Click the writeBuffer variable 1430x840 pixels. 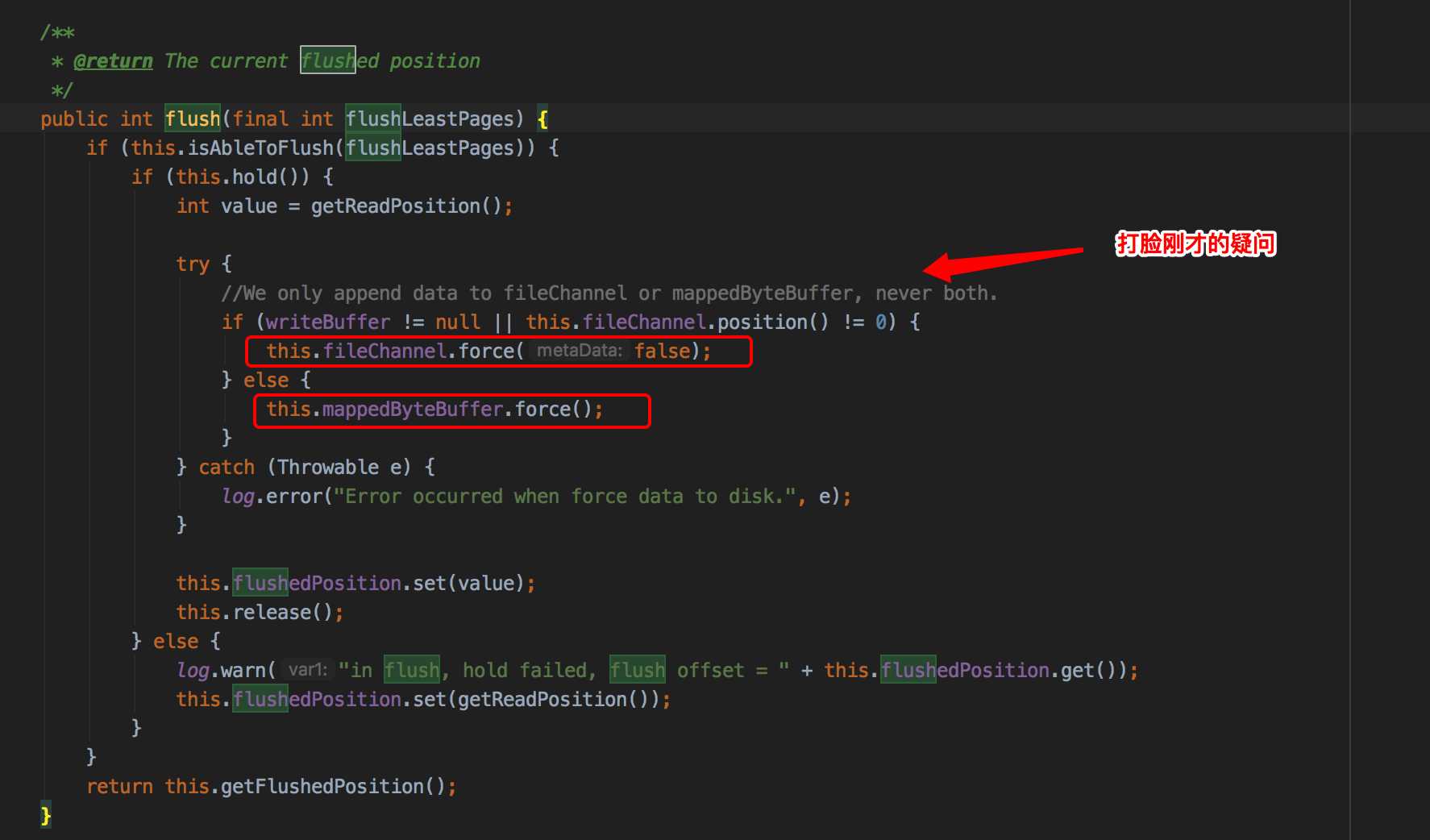[x=328, y=322]
